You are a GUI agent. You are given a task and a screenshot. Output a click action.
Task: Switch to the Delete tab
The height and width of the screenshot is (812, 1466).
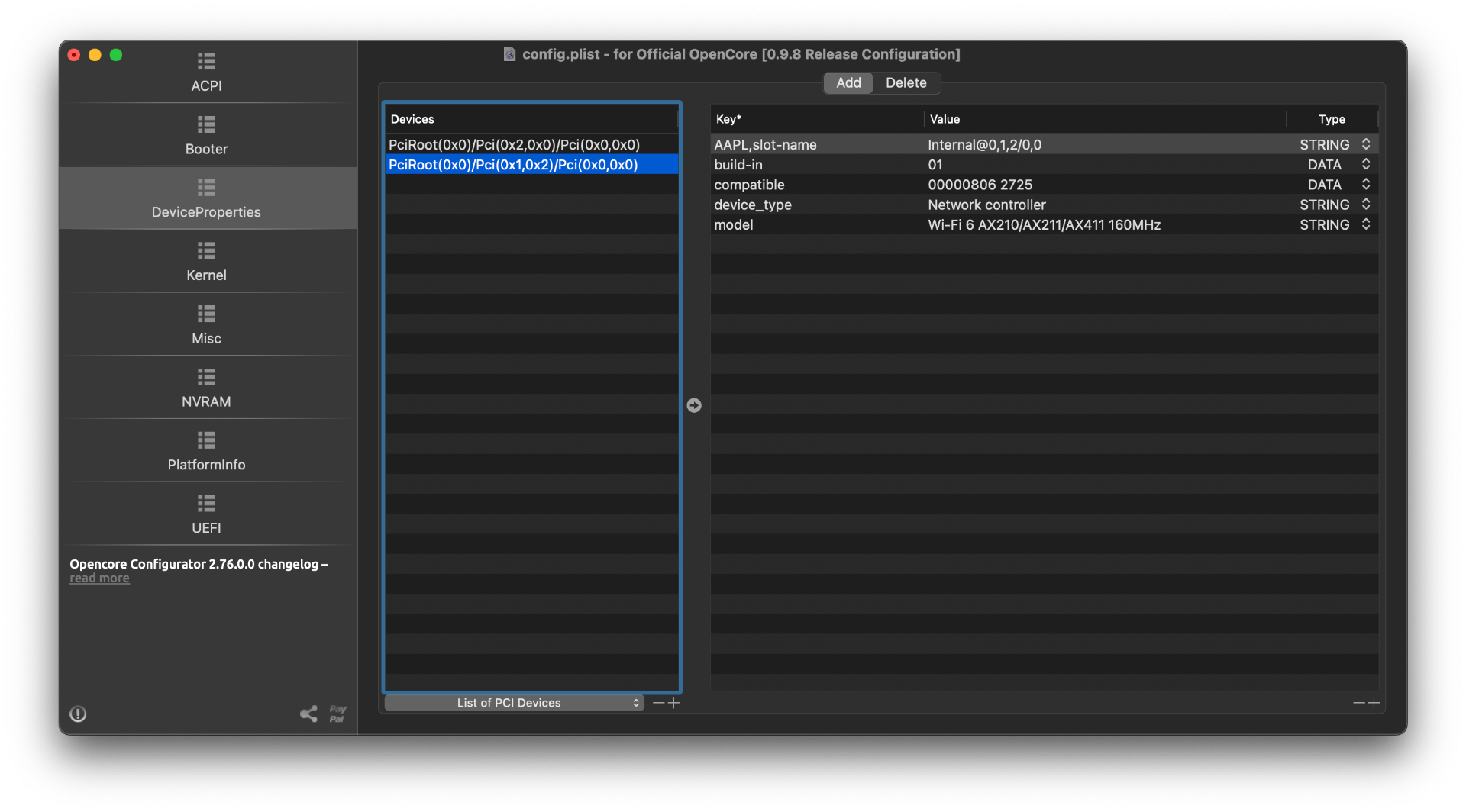click(906, 82)
